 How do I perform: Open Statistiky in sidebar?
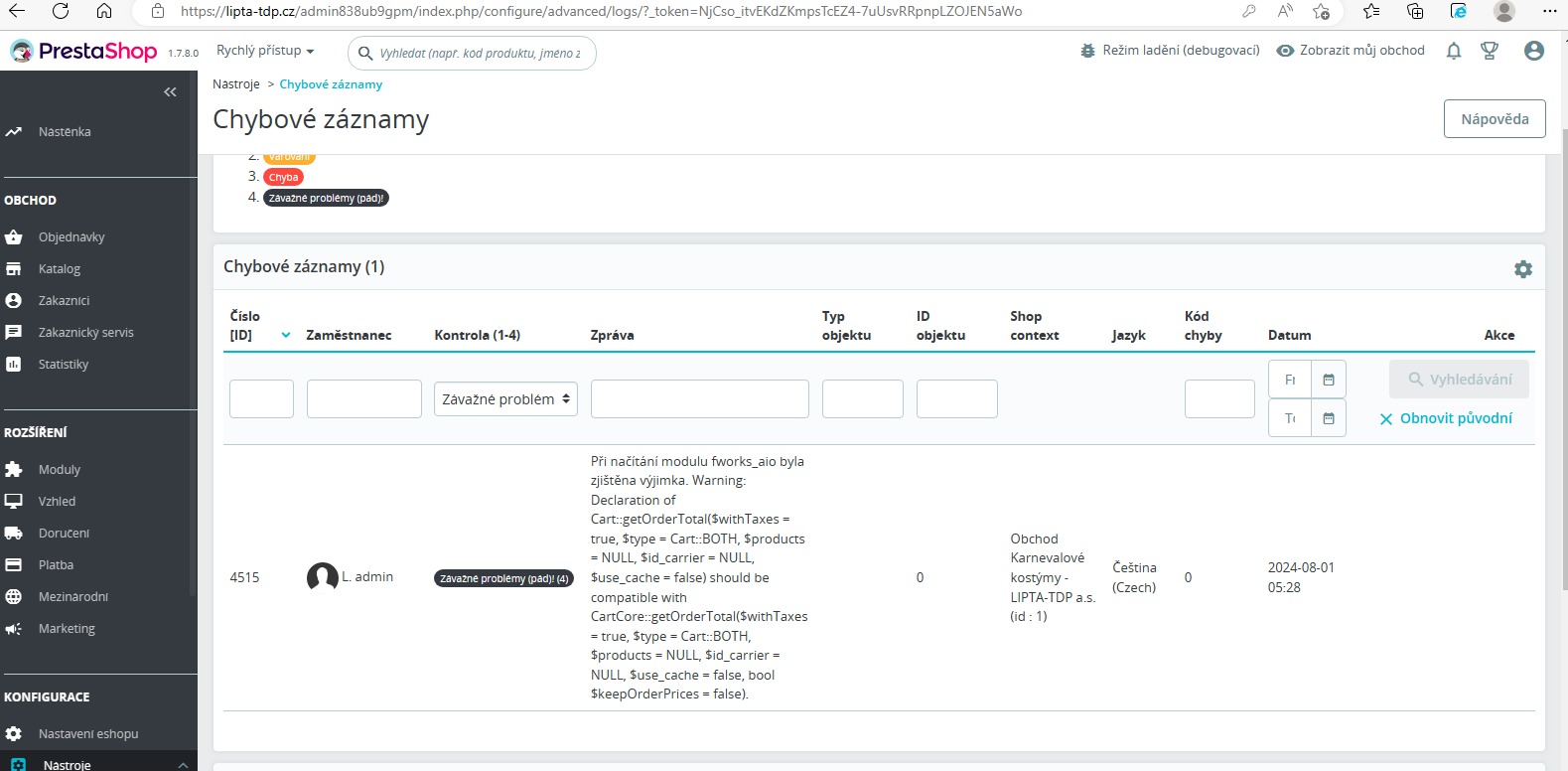(x=64, y=364)
